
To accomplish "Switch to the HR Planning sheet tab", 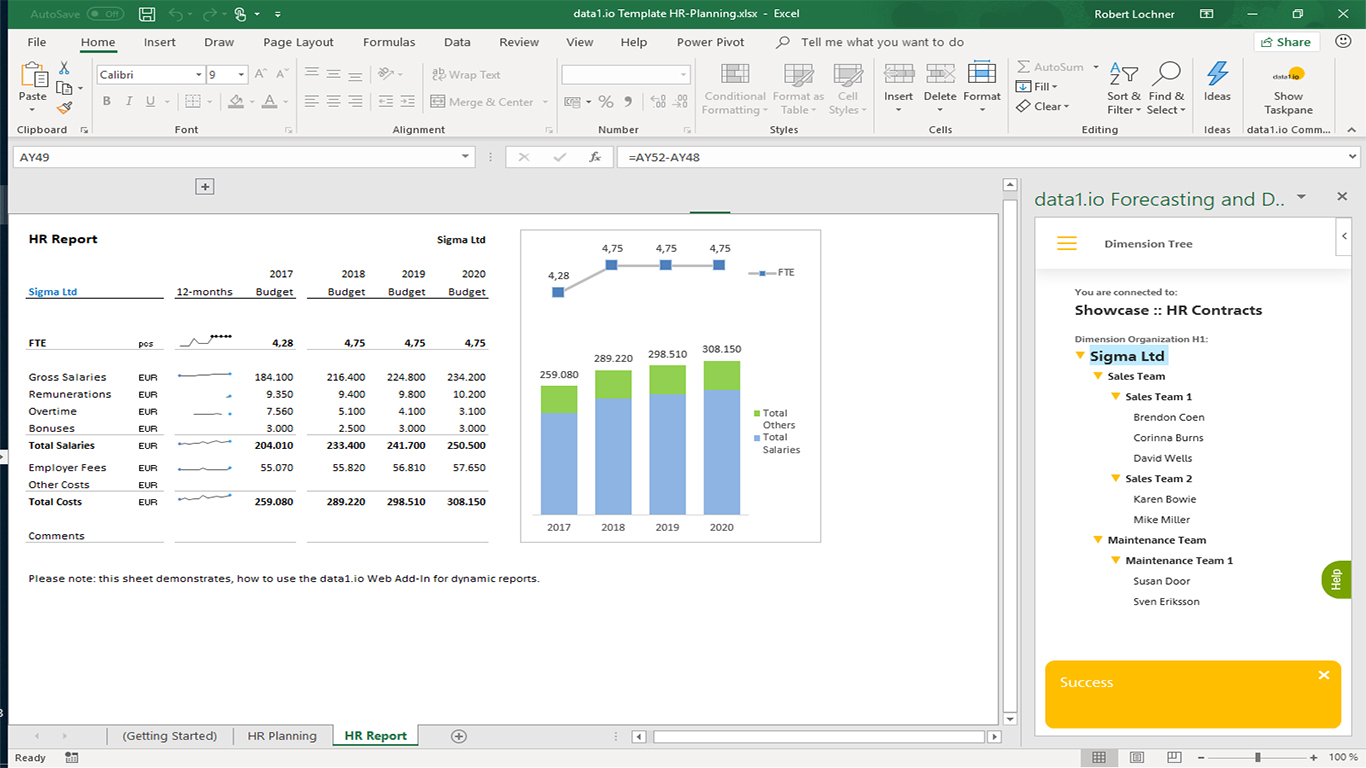I will pos(282,736).
